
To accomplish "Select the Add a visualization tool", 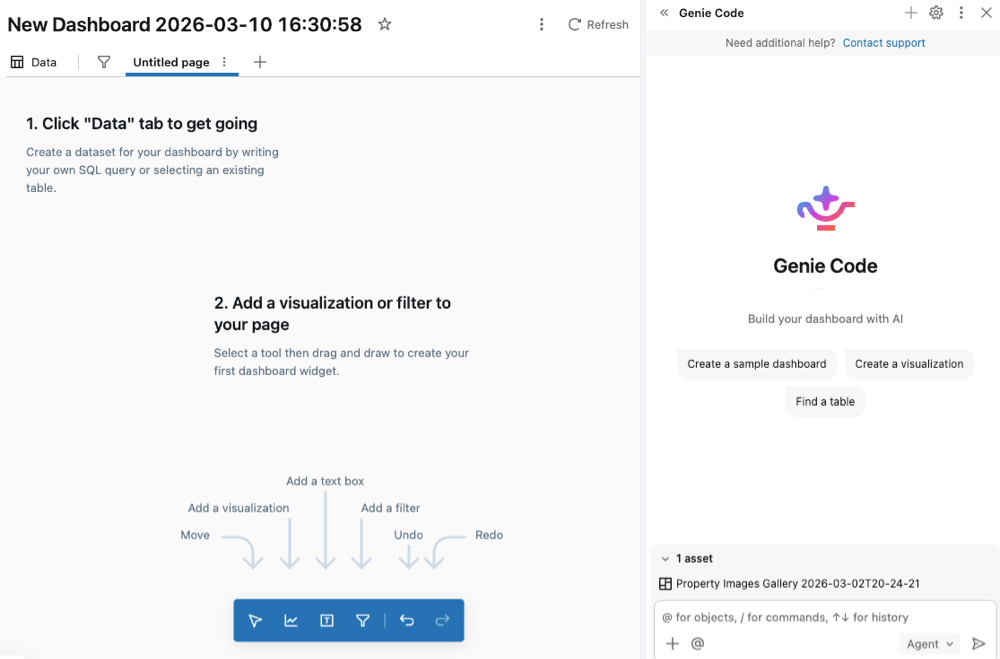I will 291,620.
